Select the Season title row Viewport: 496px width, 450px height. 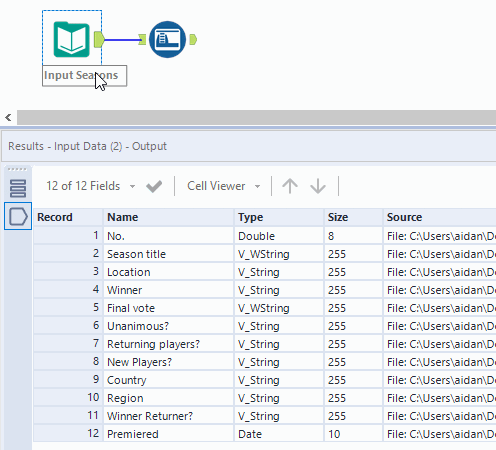coord(265,254)
